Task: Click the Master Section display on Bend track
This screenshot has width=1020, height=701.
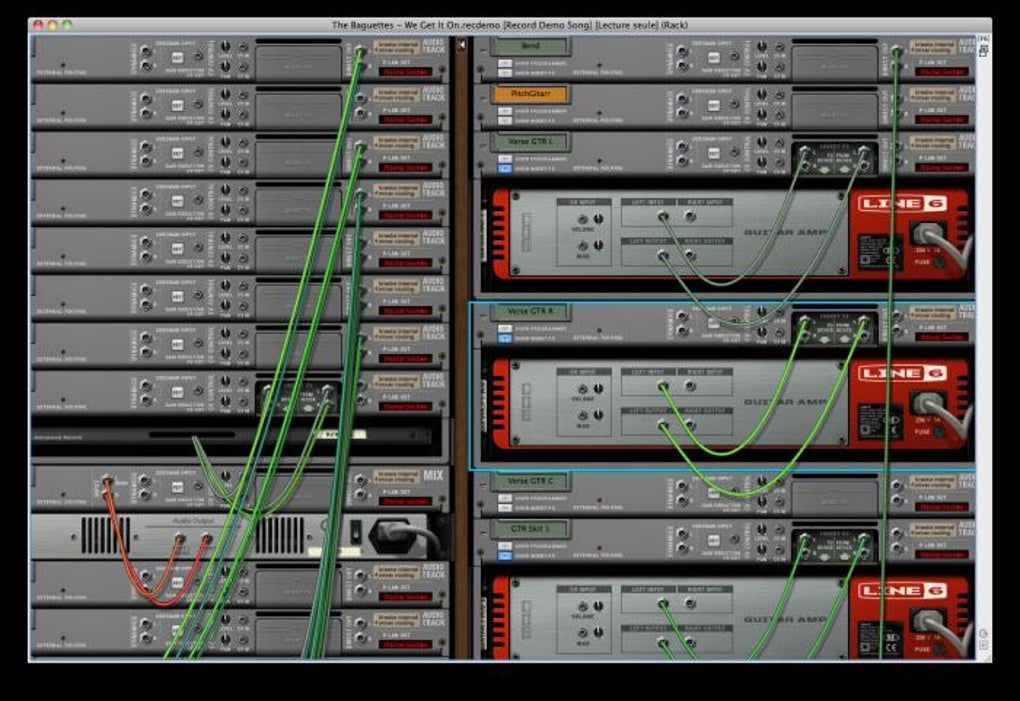Action: pos(942,72)
